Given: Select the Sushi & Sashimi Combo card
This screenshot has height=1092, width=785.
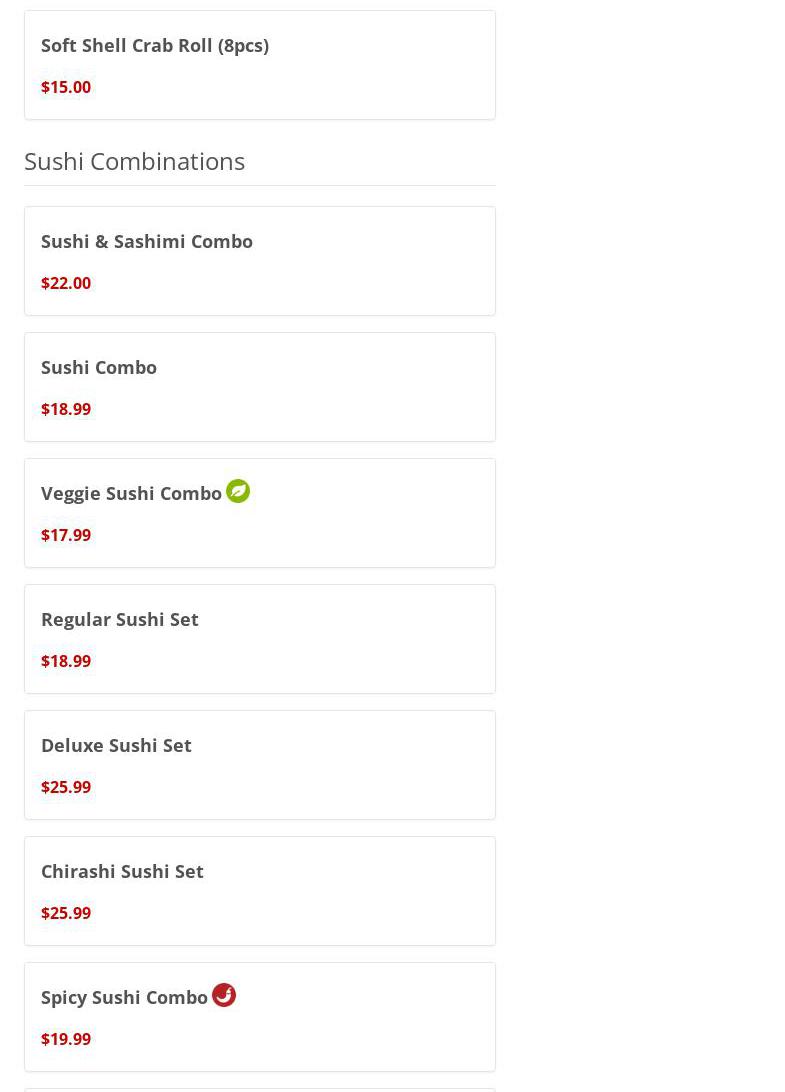Looking at the screenshot, I should point(260,261).
